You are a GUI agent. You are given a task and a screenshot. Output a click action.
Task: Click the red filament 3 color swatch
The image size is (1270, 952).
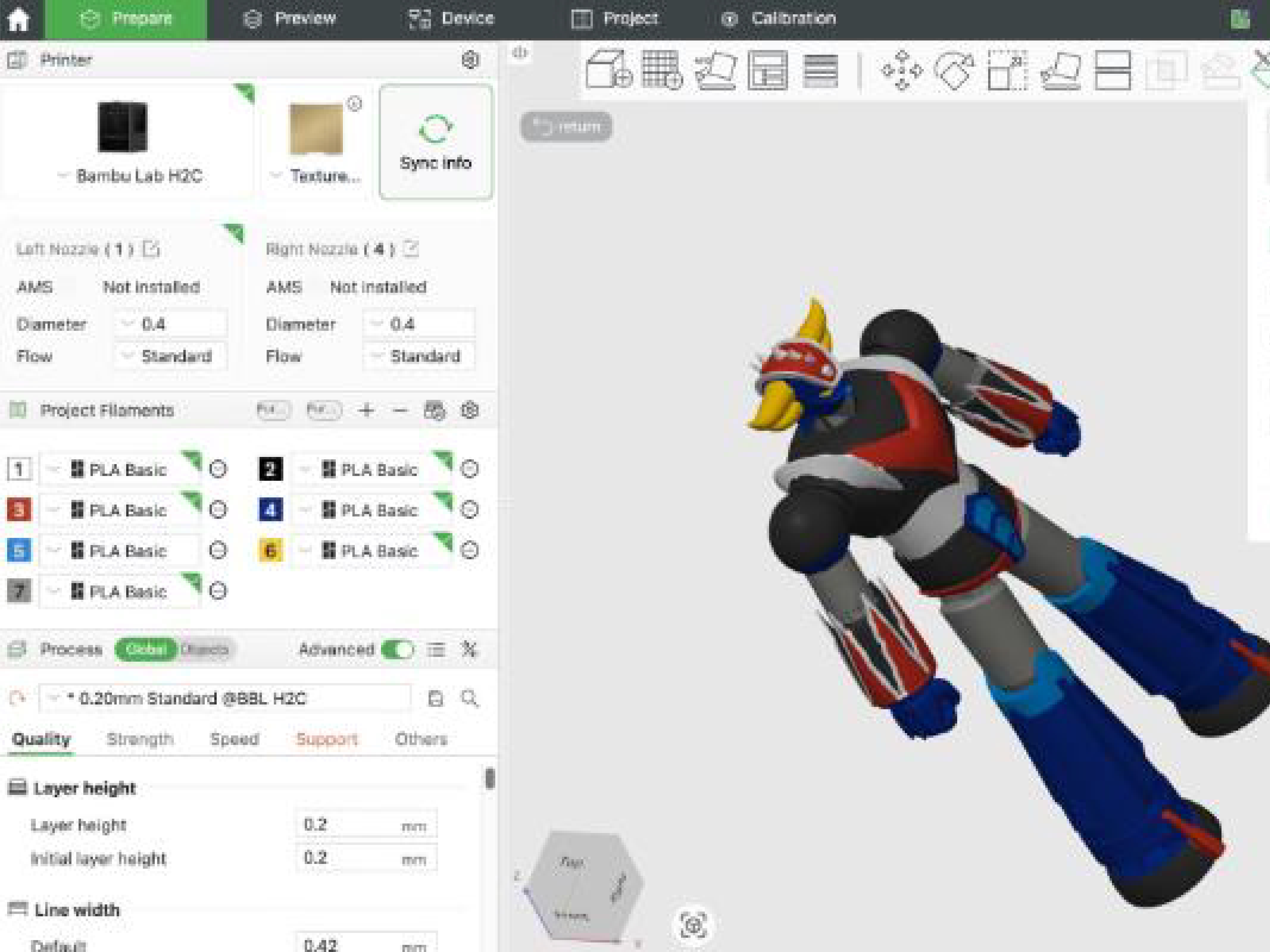19,510
